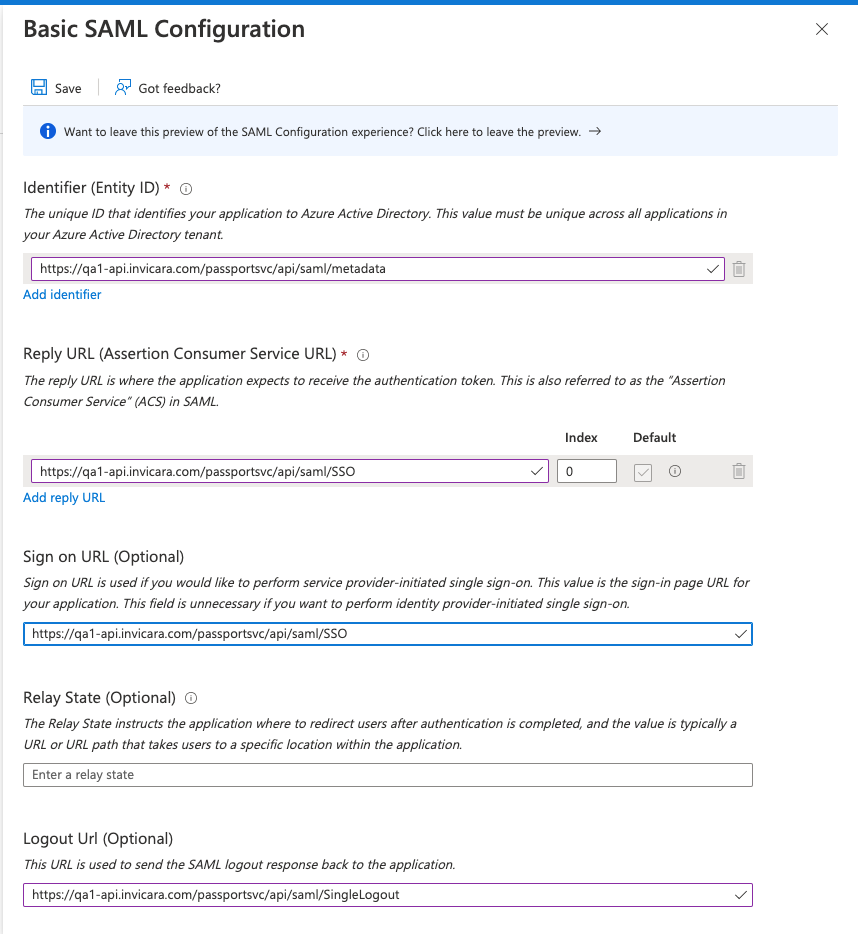The image size is (858, 934).
Task: Click the Enter a relay state field
Action: point(388,775)
